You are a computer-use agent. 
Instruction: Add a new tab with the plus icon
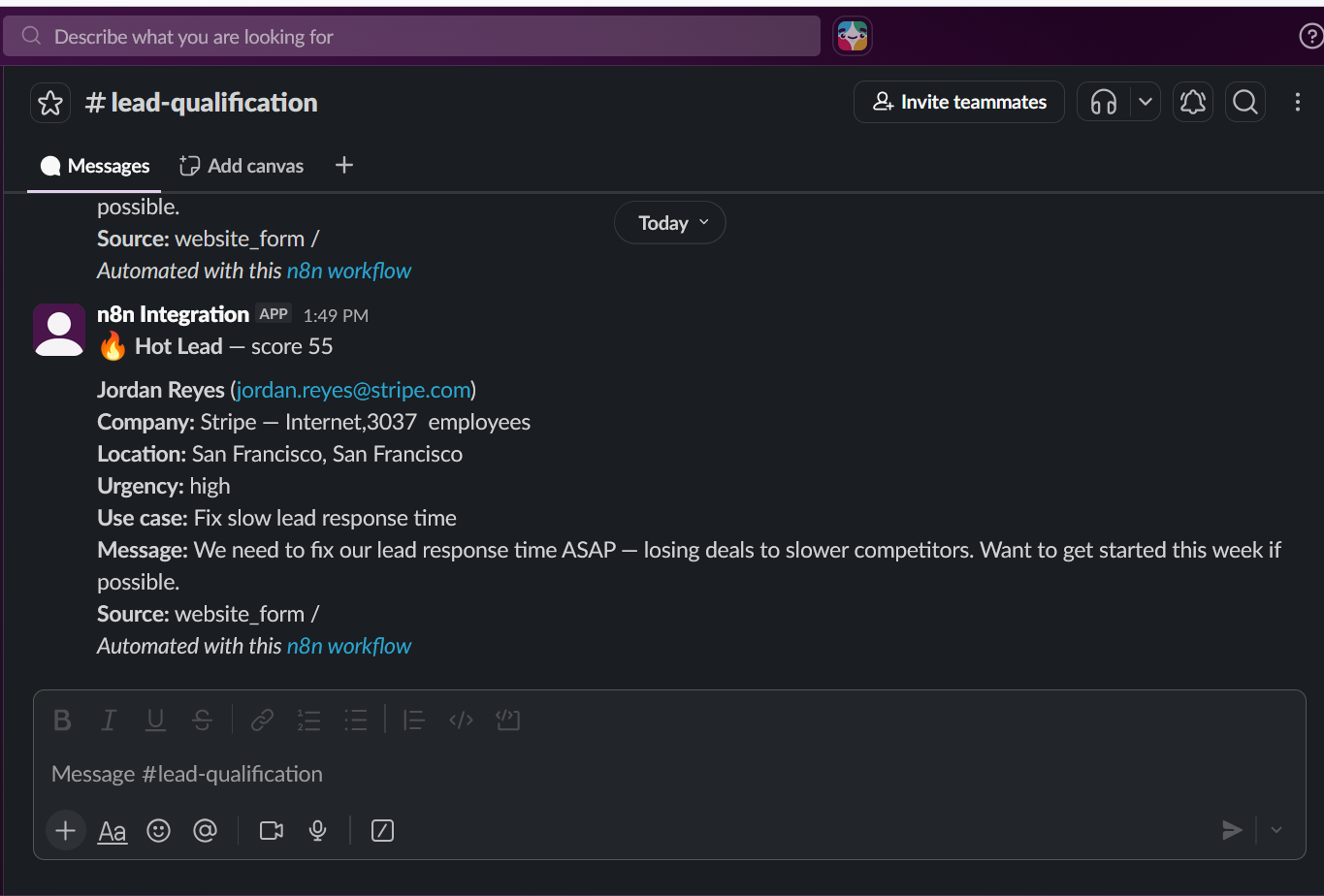click(344, 166)
